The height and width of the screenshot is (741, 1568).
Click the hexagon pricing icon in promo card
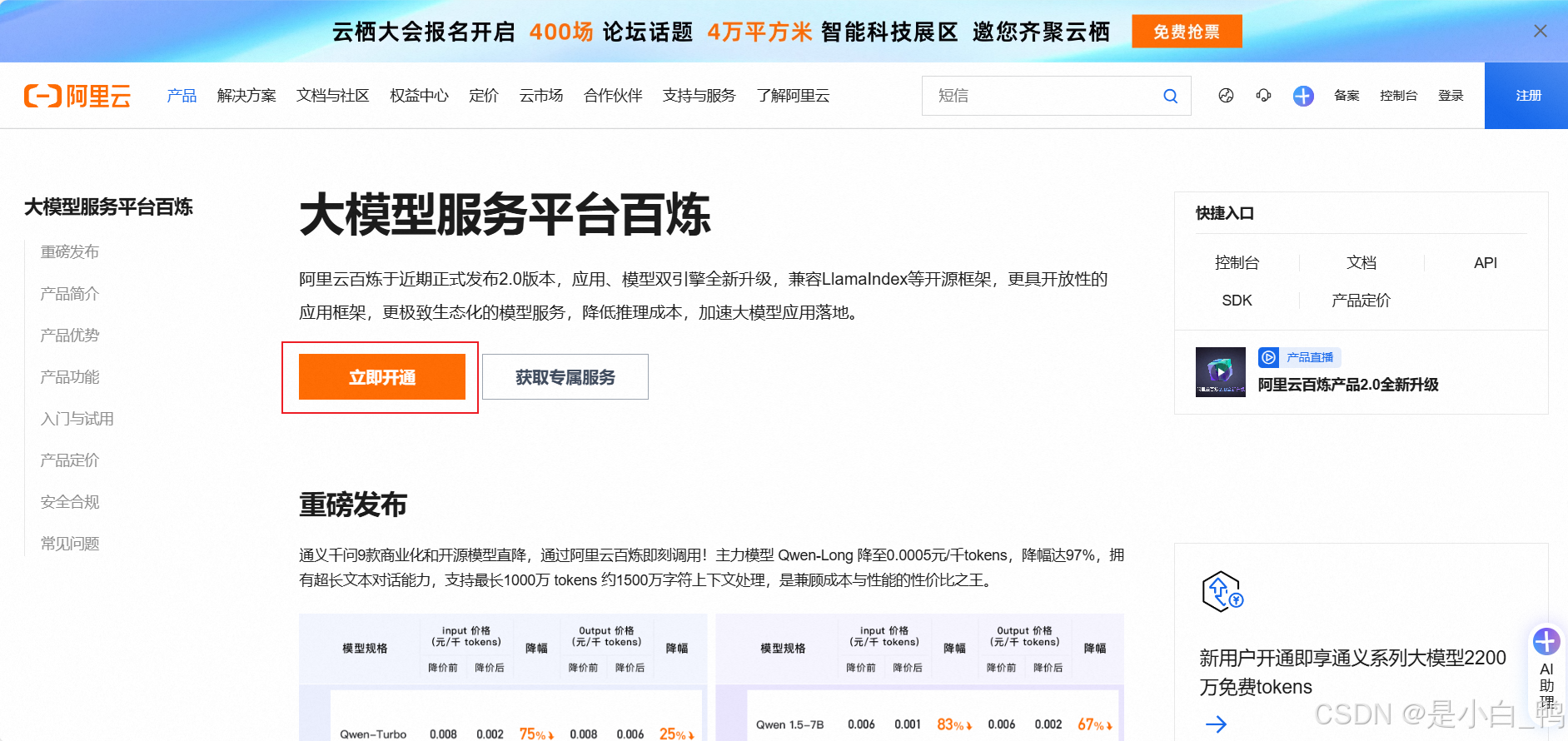pos(1222,592)
